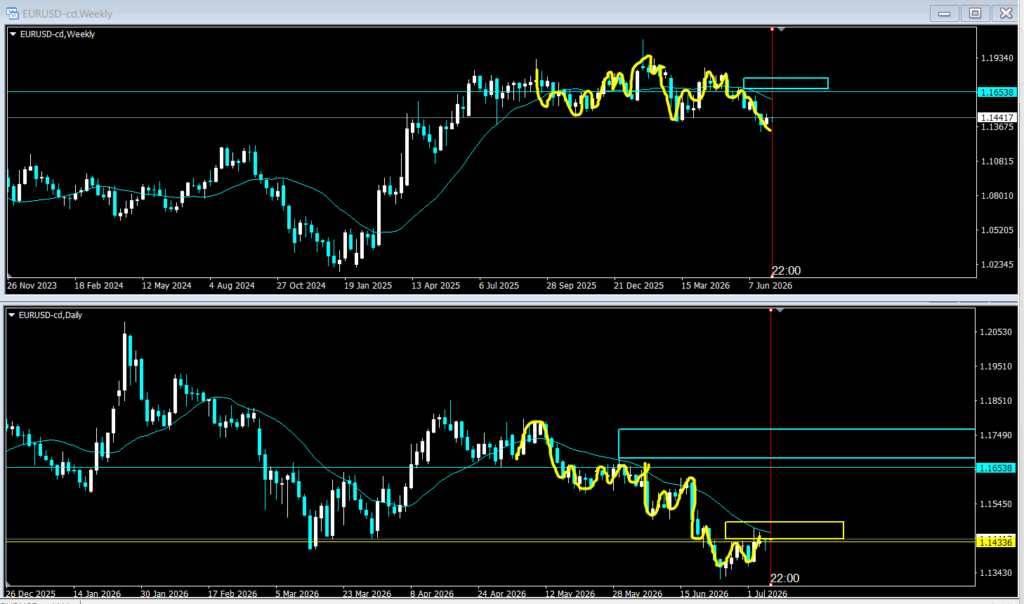This screenshot has height=604, width=1024.
Task: Click 1.19510 on Daily price scale
Action: point(996,366)
